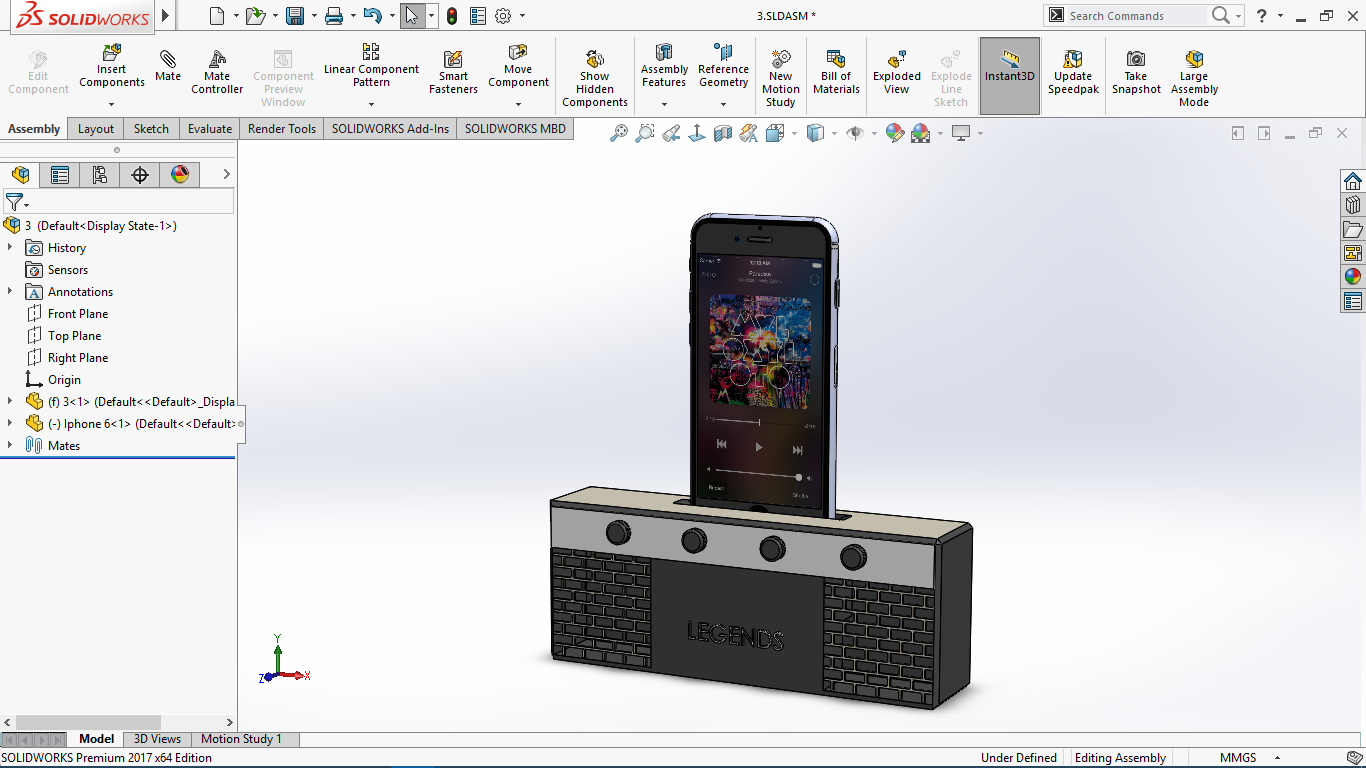
Task: Switch to the Layout tab
Action: coord(96,129)
